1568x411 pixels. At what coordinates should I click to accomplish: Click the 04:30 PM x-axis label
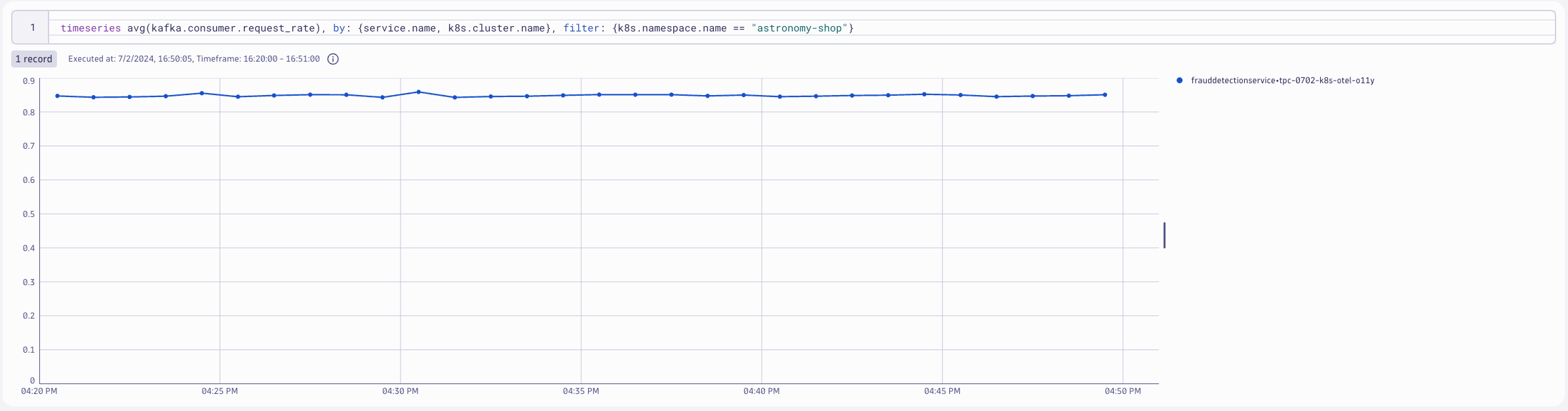[x=401, y=391]
